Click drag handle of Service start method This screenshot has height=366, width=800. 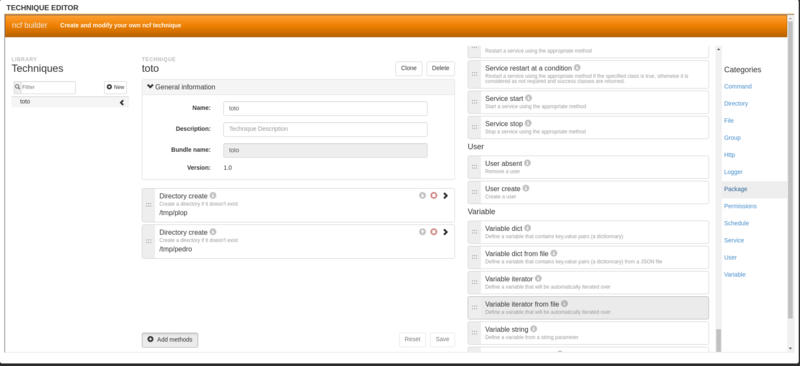474,102
